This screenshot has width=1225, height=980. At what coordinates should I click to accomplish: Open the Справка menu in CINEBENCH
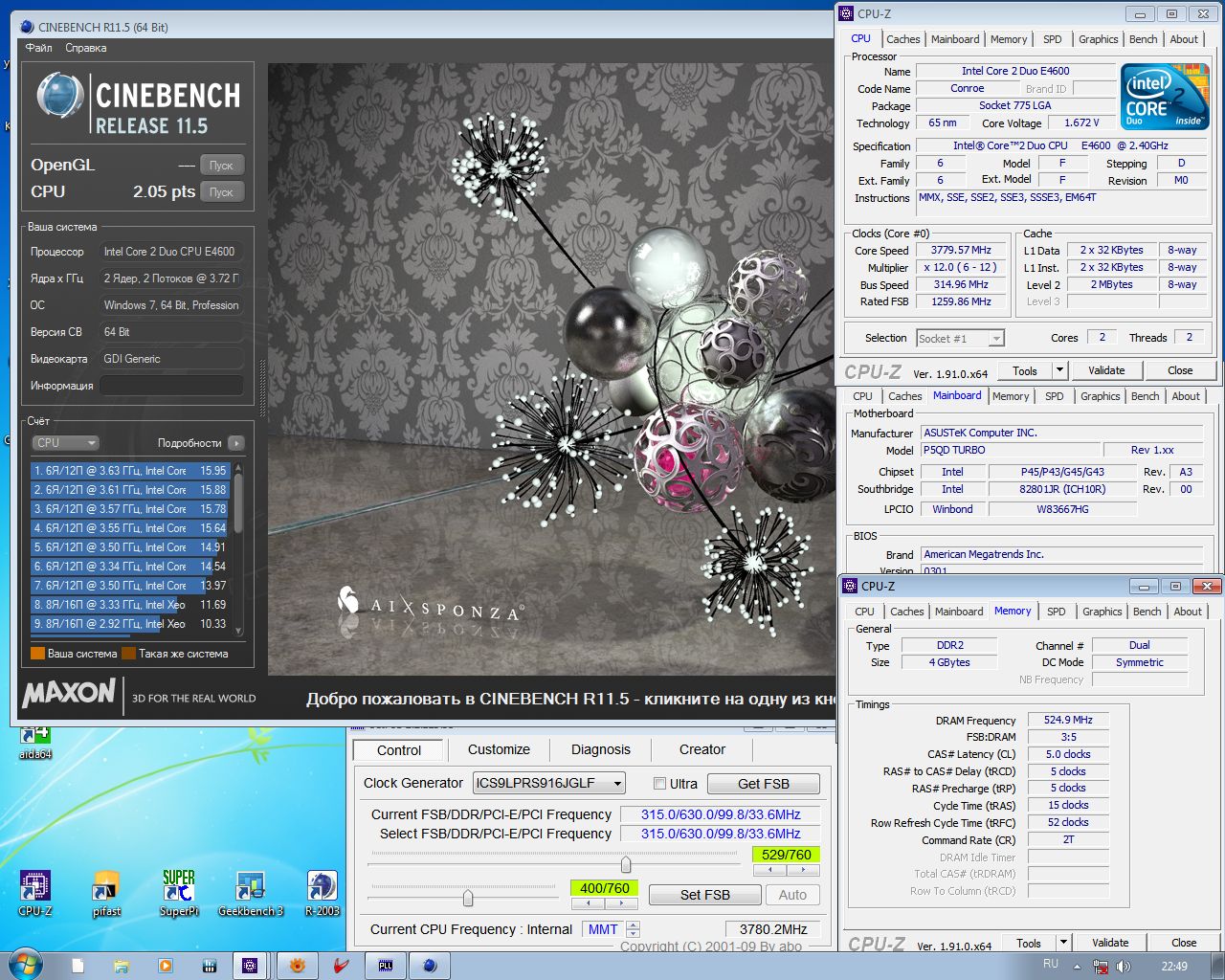(x=86, y=48)
